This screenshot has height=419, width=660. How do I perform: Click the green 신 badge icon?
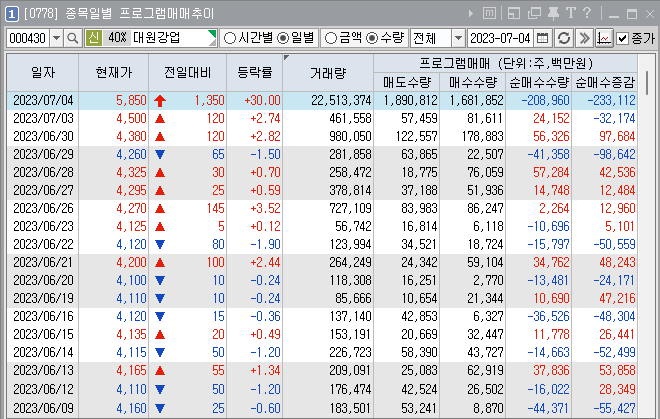pyautogui.click(x=93, y=38)
